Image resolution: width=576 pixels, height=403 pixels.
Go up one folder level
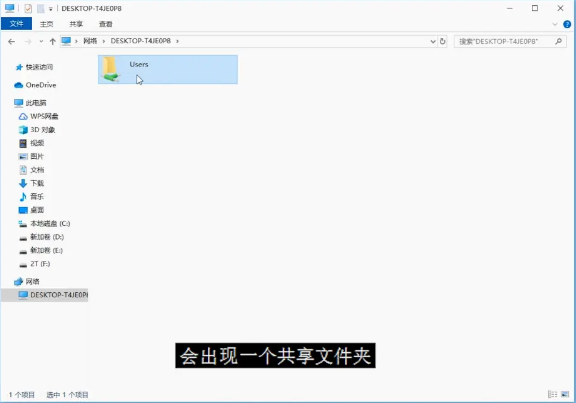(x=53, y=42)
